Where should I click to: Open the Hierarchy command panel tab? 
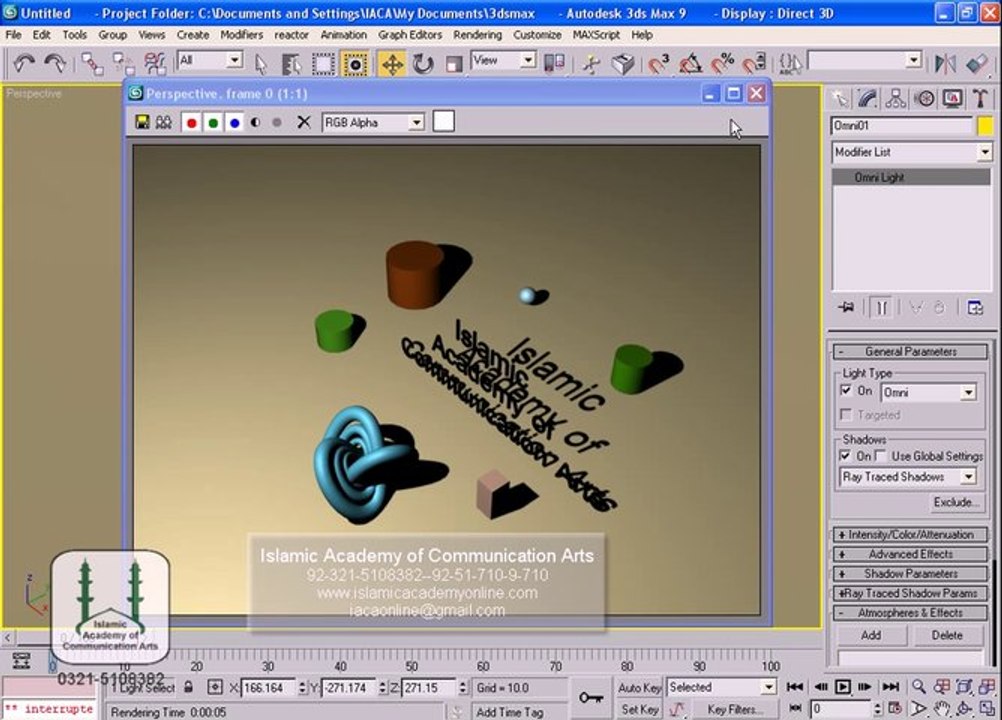895,98
